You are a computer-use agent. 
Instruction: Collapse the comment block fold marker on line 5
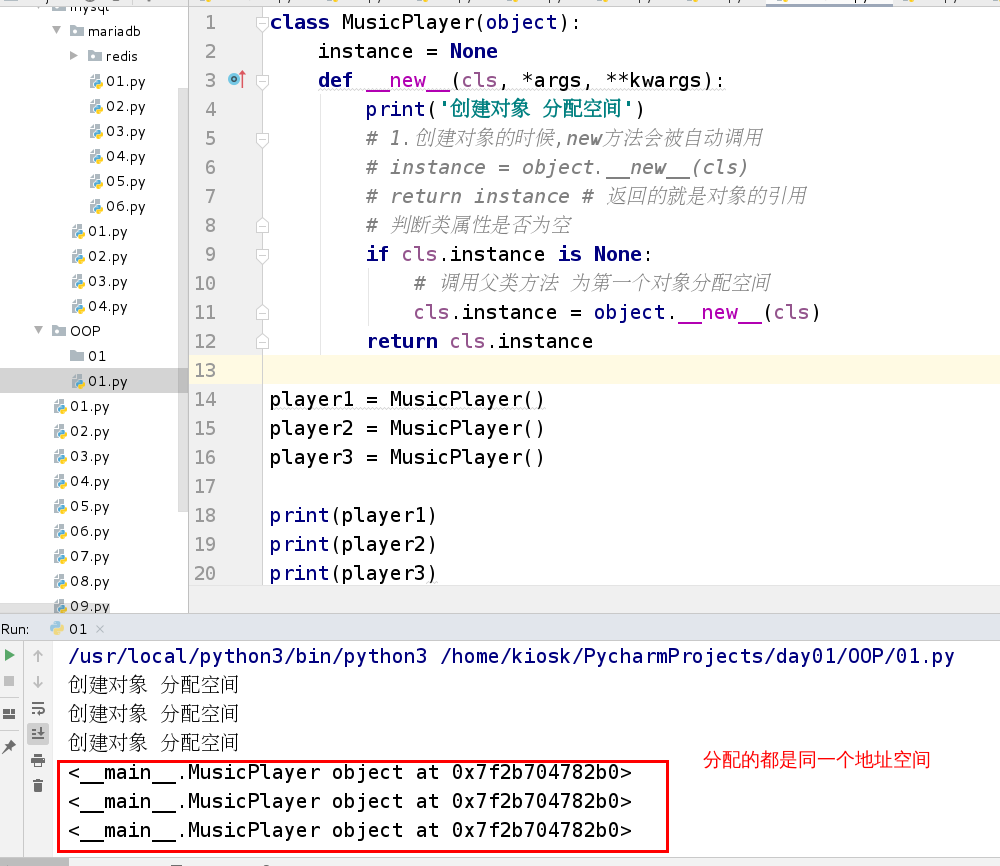pyautogui.click(x=262, y=139)
